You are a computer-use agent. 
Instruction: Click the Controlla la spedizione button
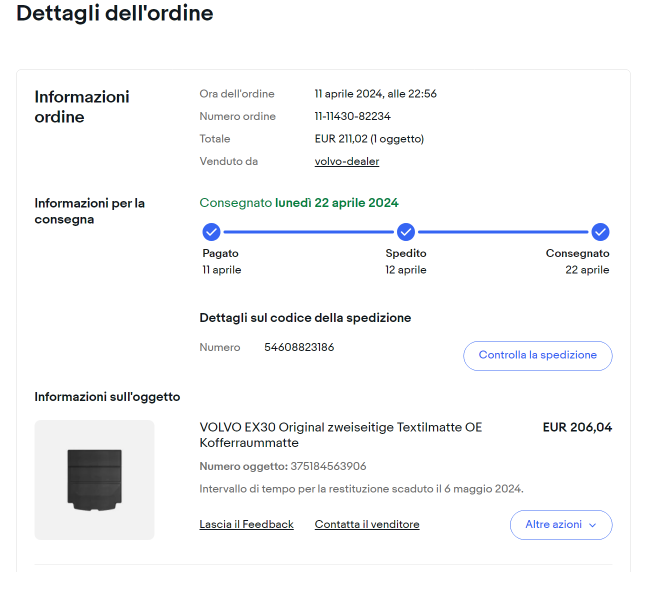538,356
